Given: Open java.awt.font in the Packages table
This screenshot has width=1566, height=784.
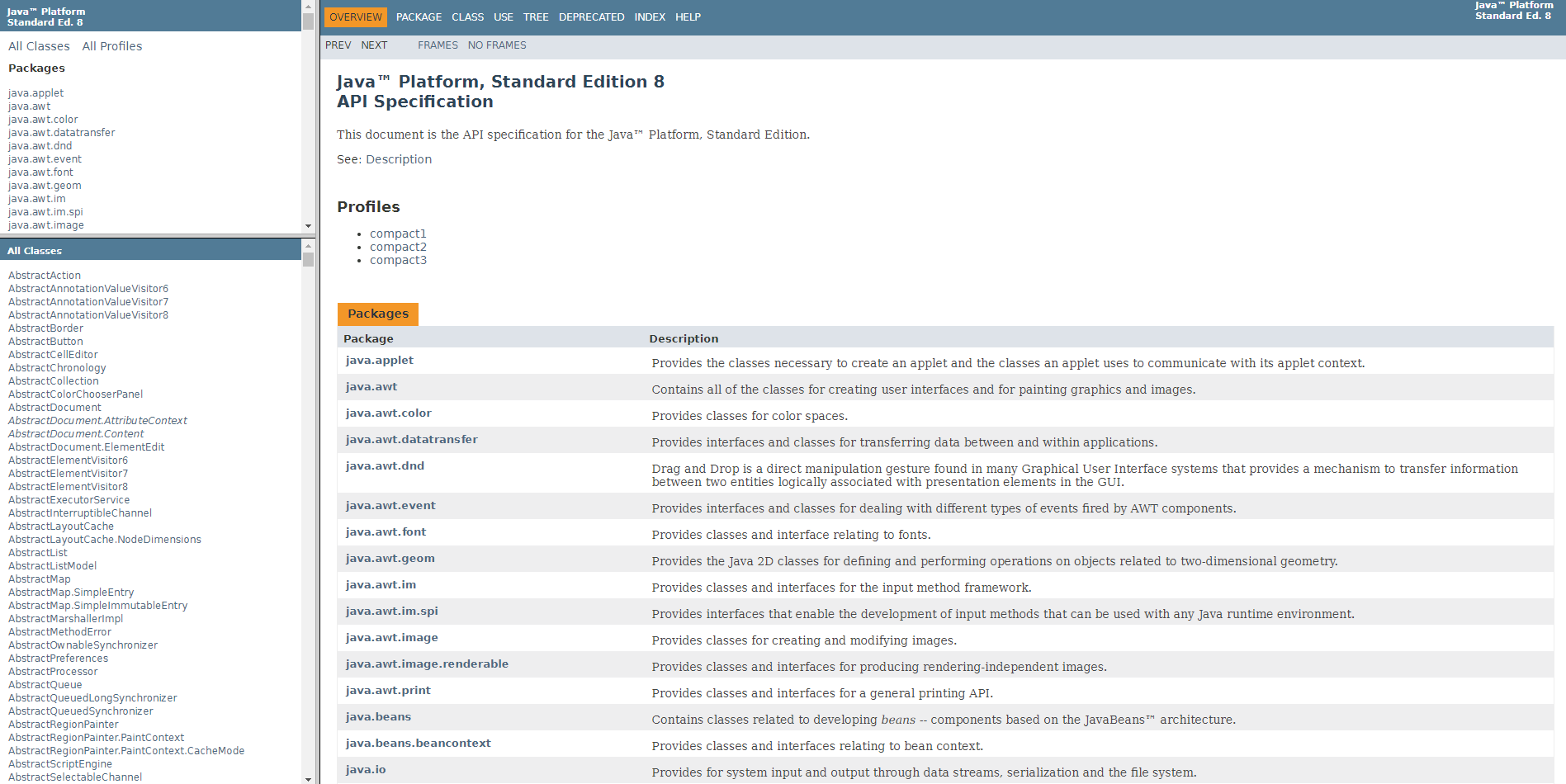Looking at the screenshot, I should [386, 532].
